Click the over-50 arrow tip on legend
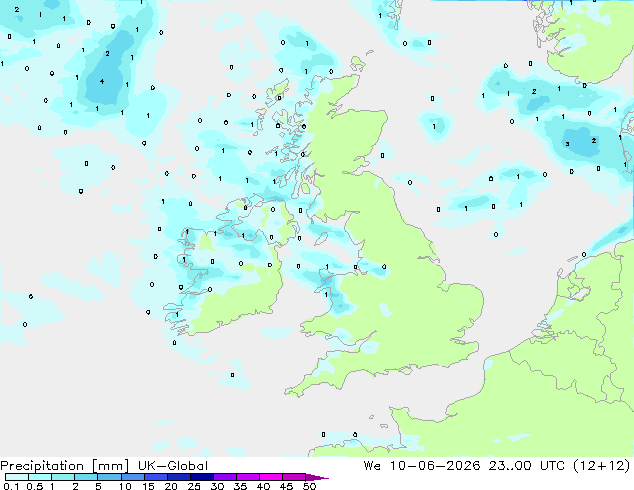 pyautogui.click(x=317, y=478)
